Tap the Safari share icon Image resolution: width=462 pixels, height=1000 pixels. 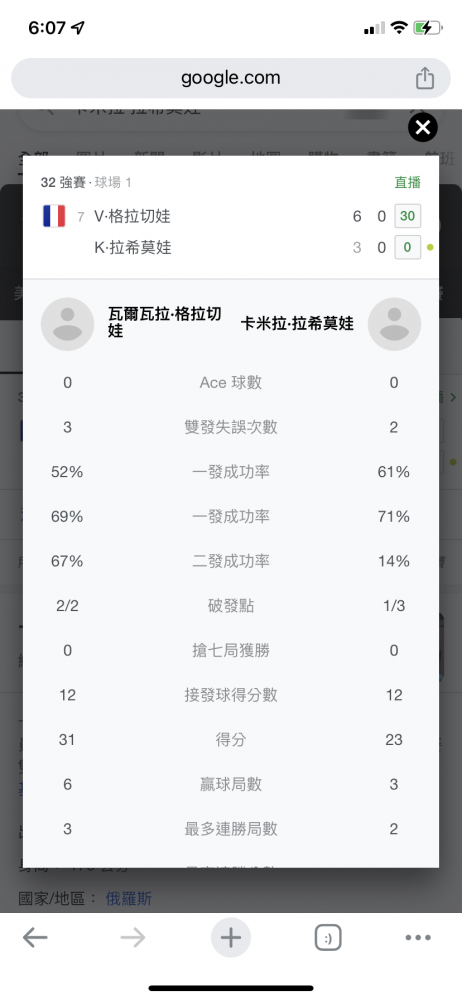[x=424, y=78]
